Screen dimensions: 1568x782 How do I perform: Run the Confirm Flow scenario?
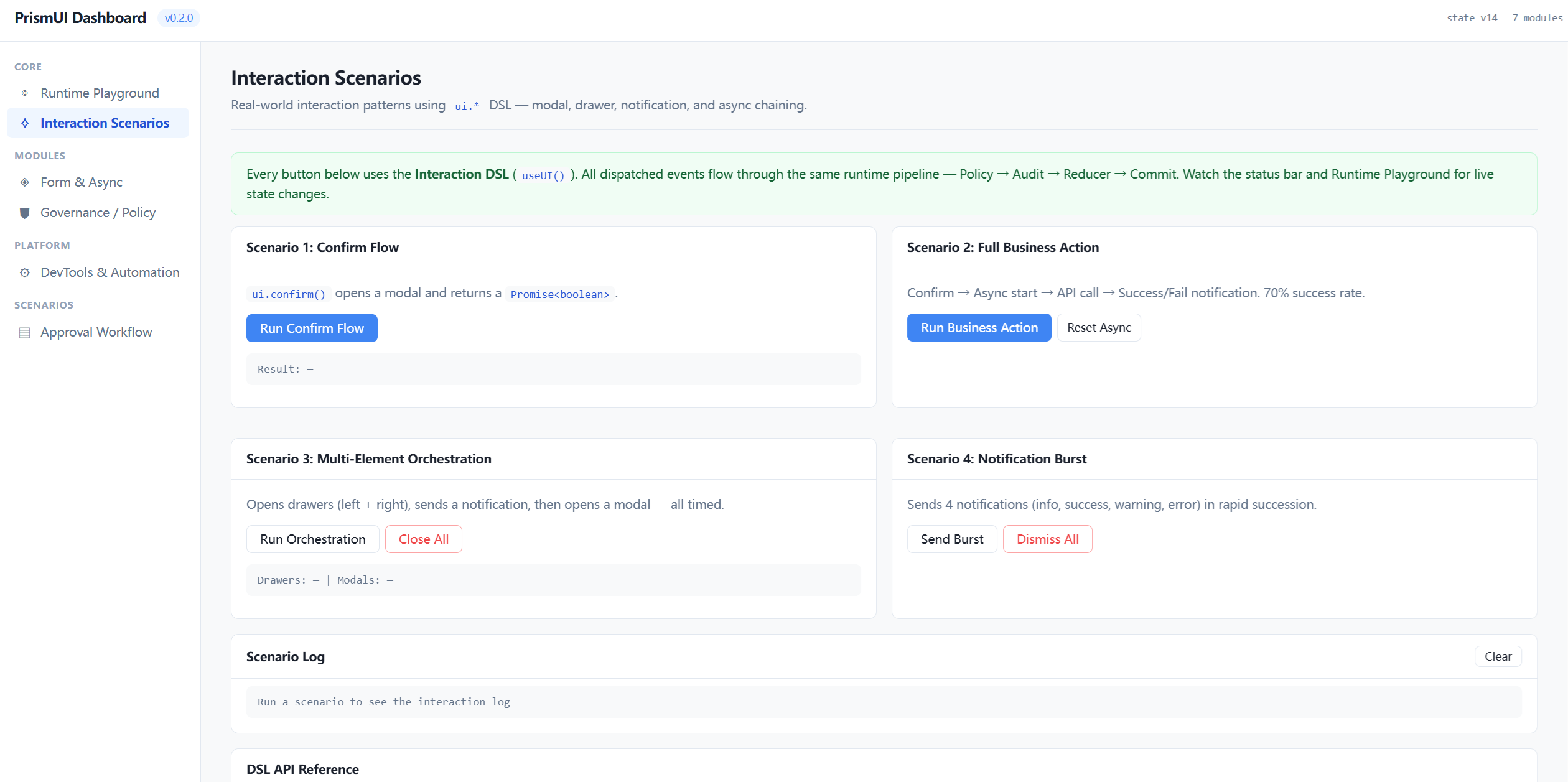312,328
